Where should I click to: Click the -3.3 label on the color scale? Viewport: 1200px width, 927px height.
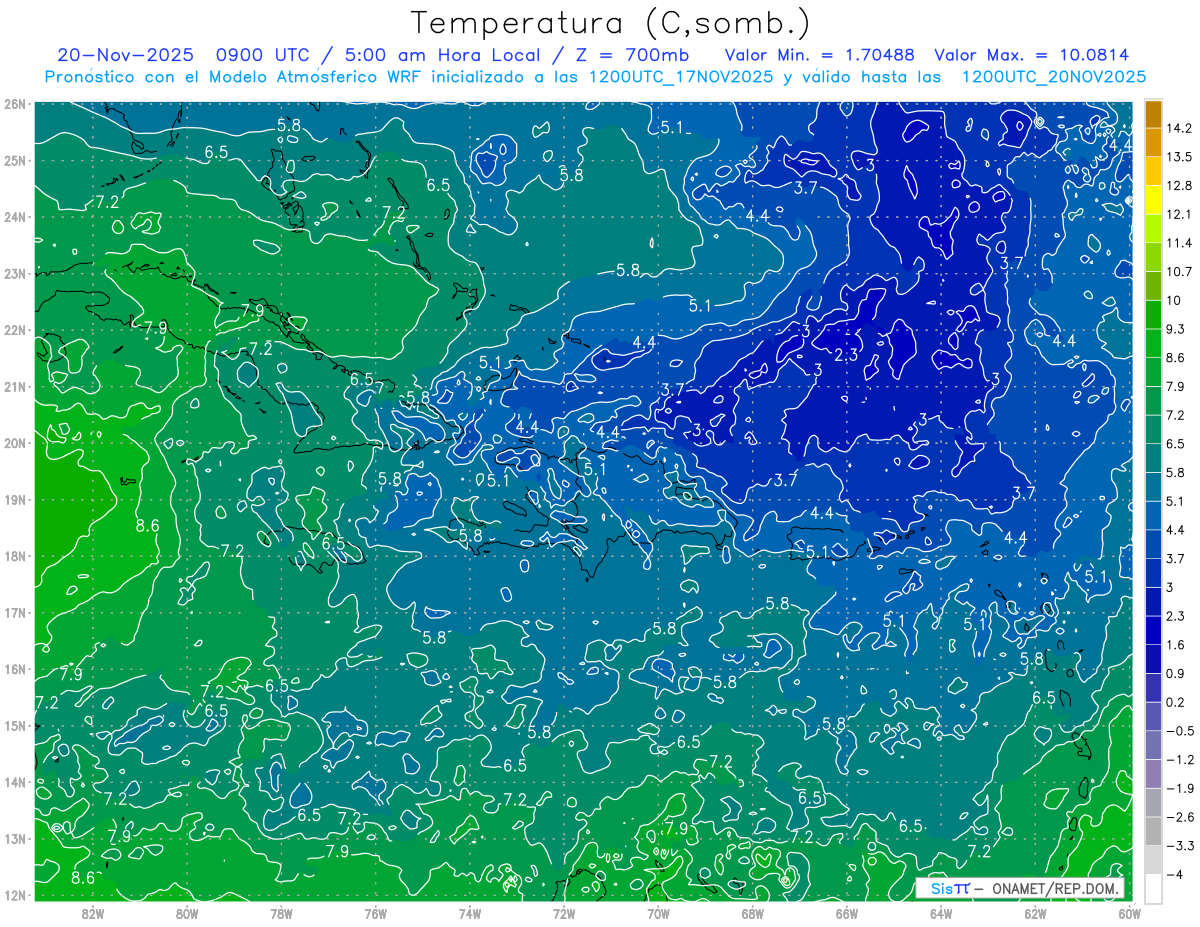coord(1179,846)
